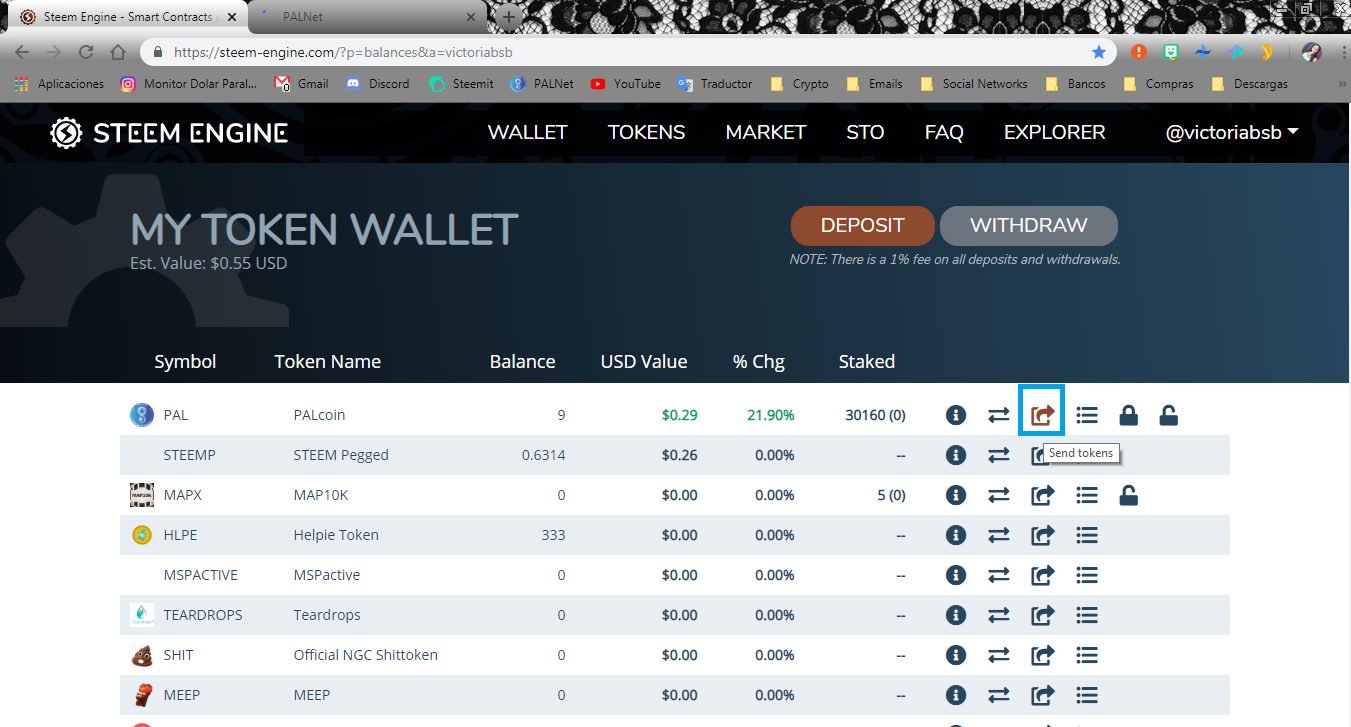The width and height of the screenshot is (1351, 727).
Task: Open HLPE info icon
Action: (956, 535)
